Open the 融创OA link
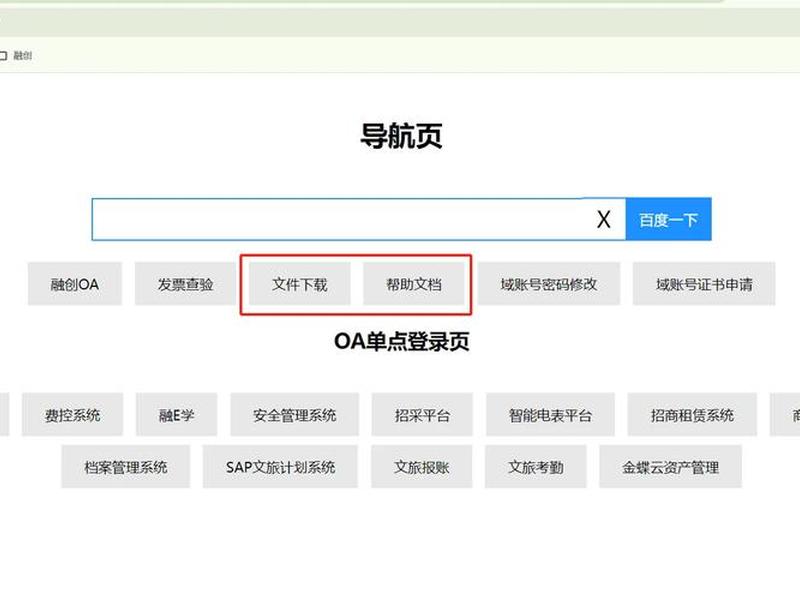Viewport: 800px width, 600px height. pos(74,284)
